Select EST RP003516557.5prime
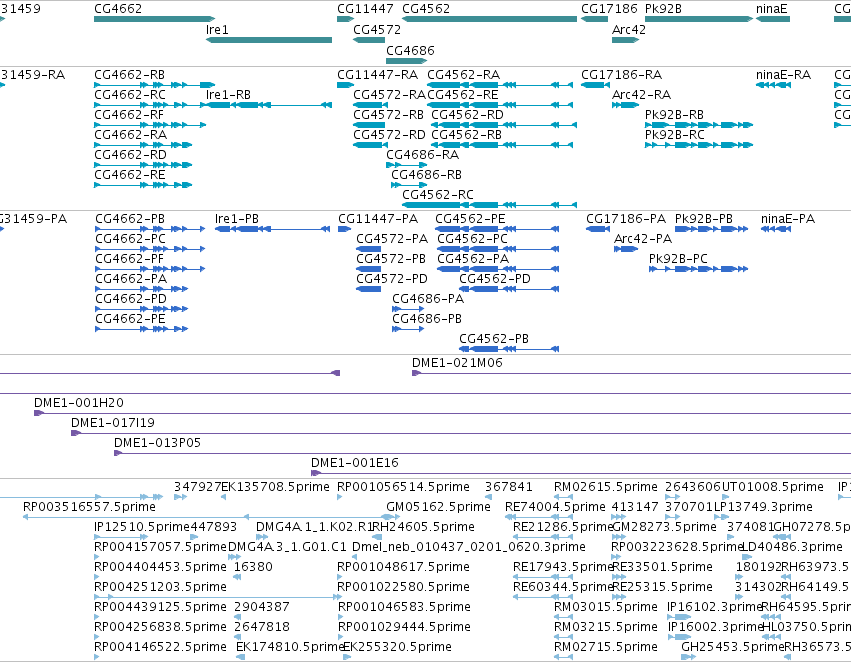Viewport: 851px width, 662px height. [90, 507]
